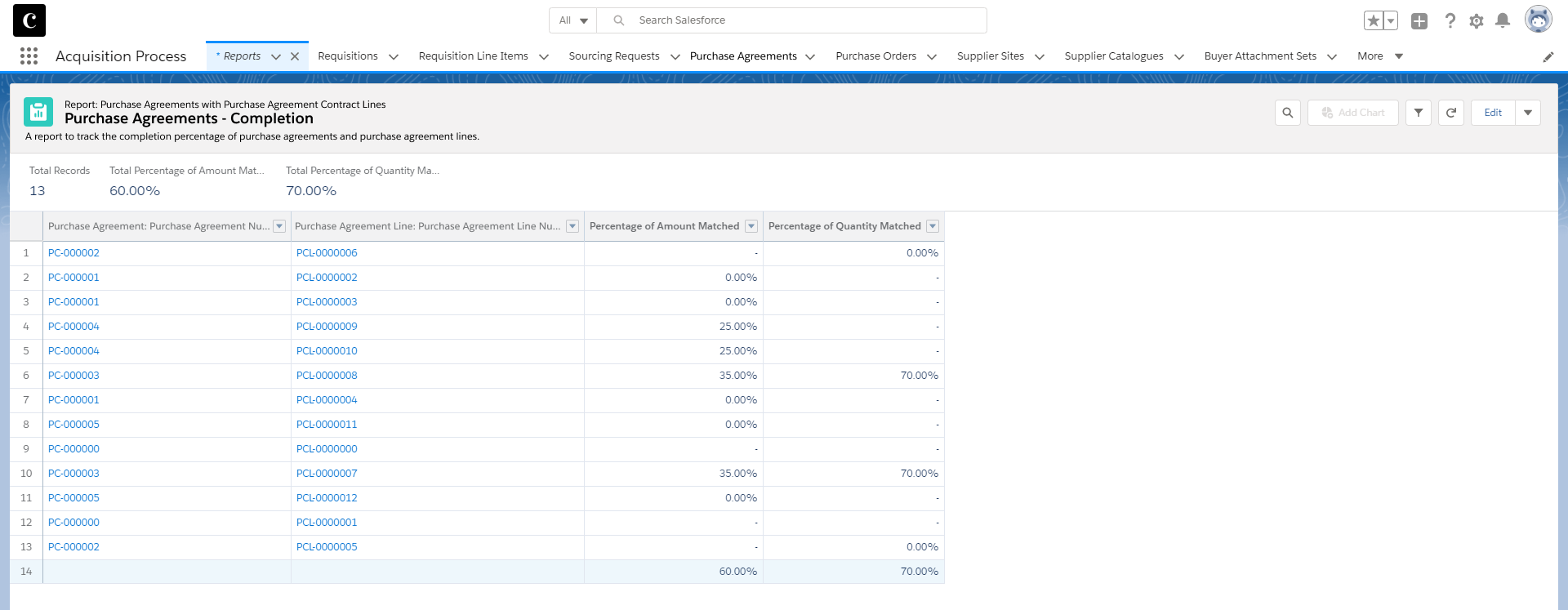Open the Setup gear menu
The width and height of the screenshot is (1568, 610).
pyautogui.click(x=1476, y=21)
